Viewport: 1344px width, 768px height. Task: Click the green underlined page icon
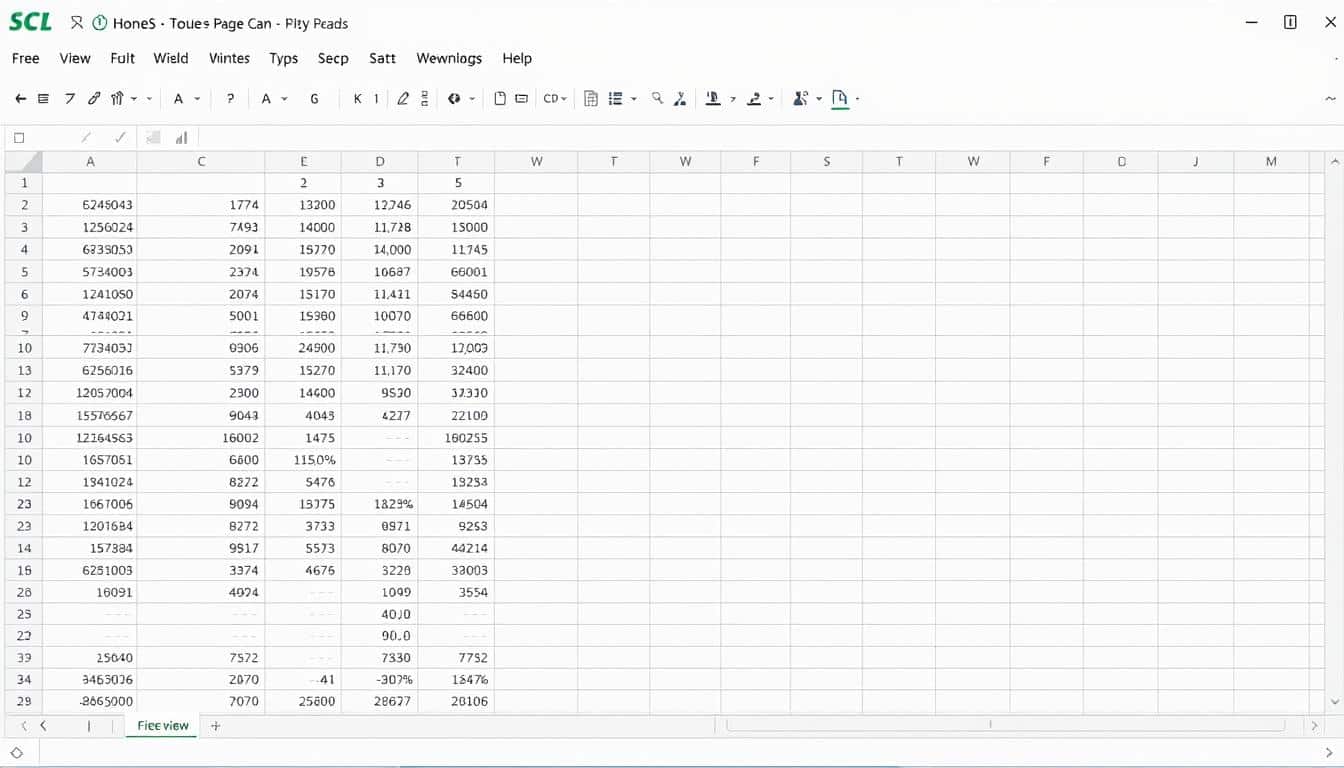coord(839,98)
